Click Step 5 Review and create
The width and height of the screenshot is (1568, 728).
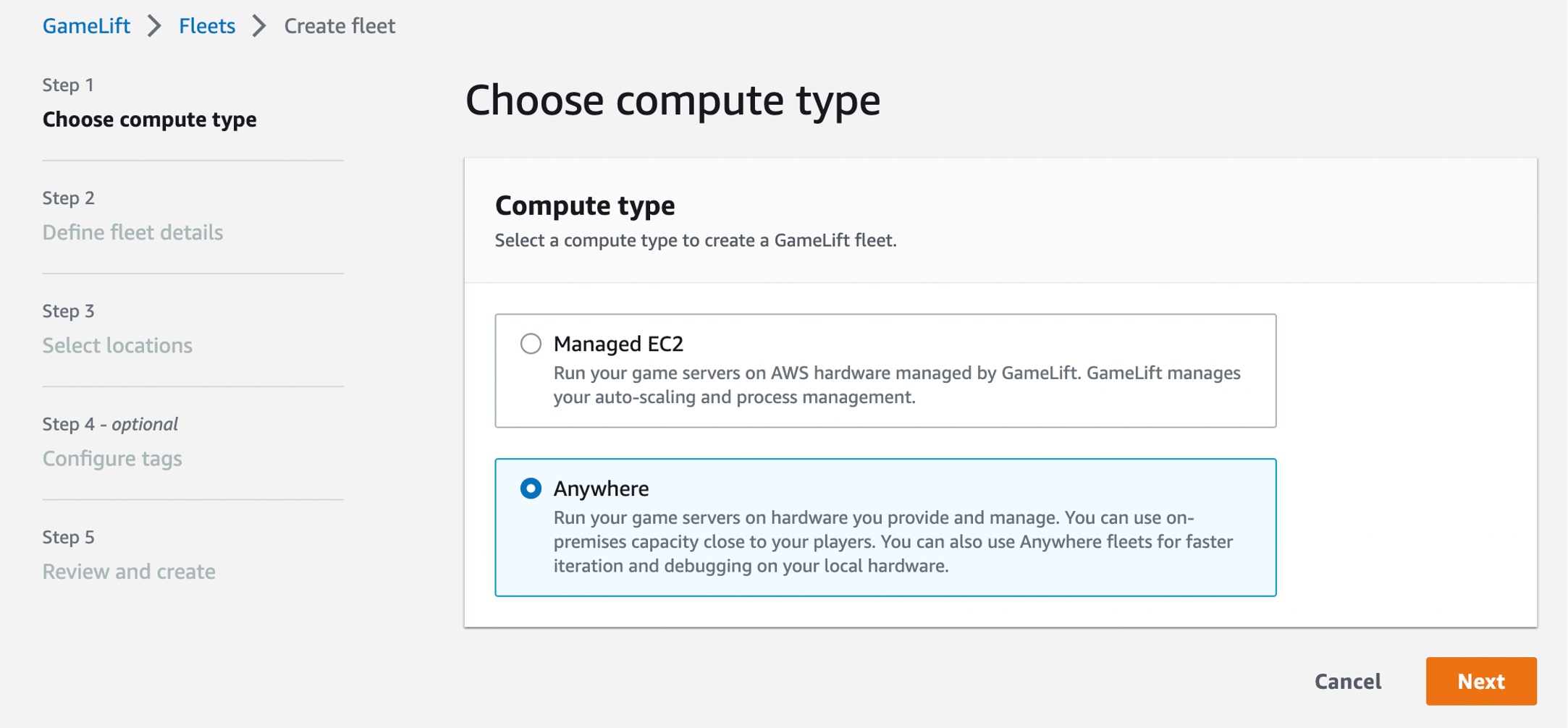129,571
